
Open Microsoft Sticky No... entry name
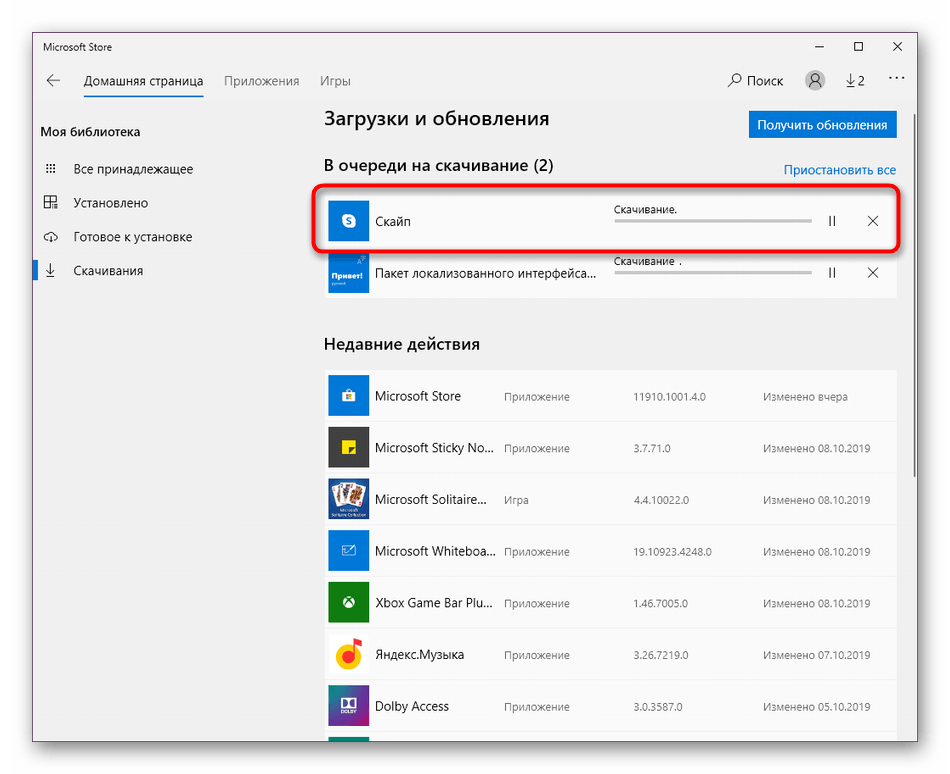pos(434,448)
